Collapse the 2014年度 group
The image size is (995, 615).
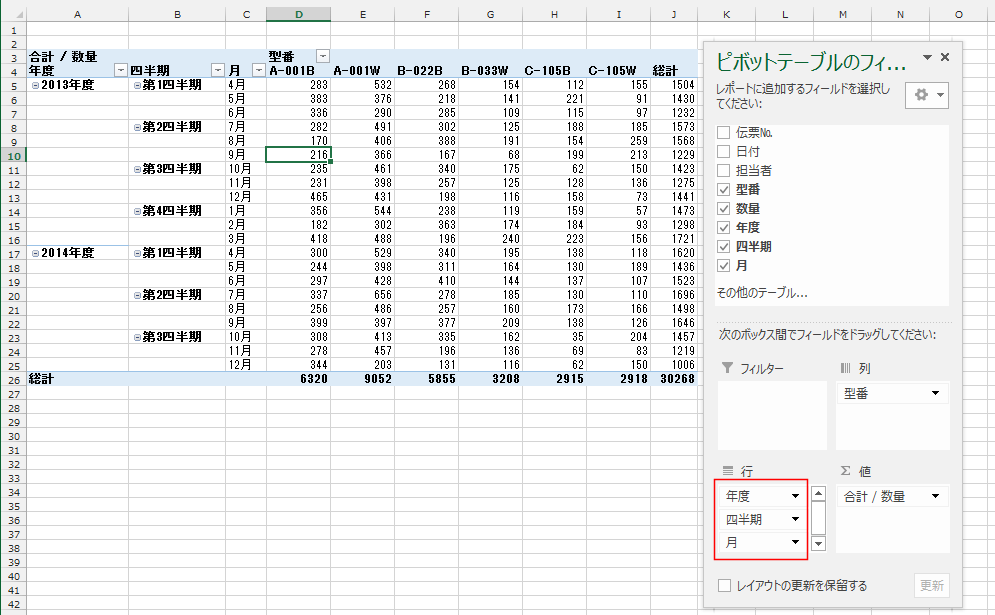point(36,253)
